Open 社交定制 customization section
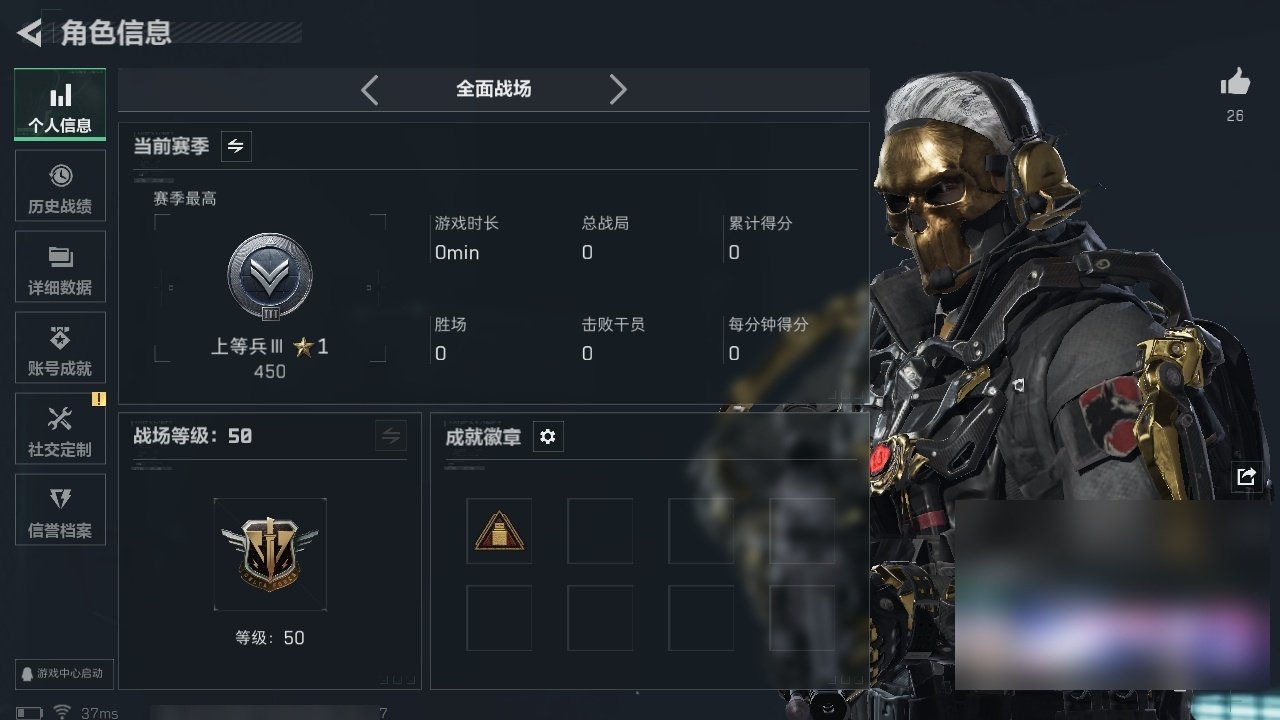Screen dimensions: 1280x720 [x=60, y=429]
